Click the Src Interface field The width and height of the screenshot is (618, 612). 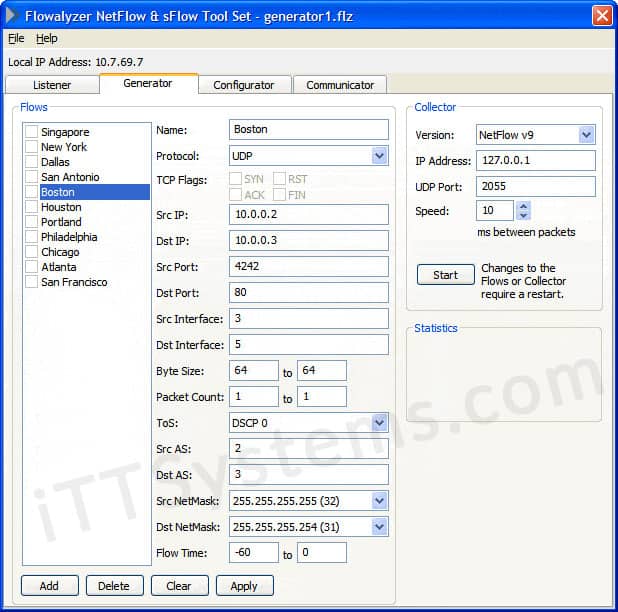click(309, 318)
